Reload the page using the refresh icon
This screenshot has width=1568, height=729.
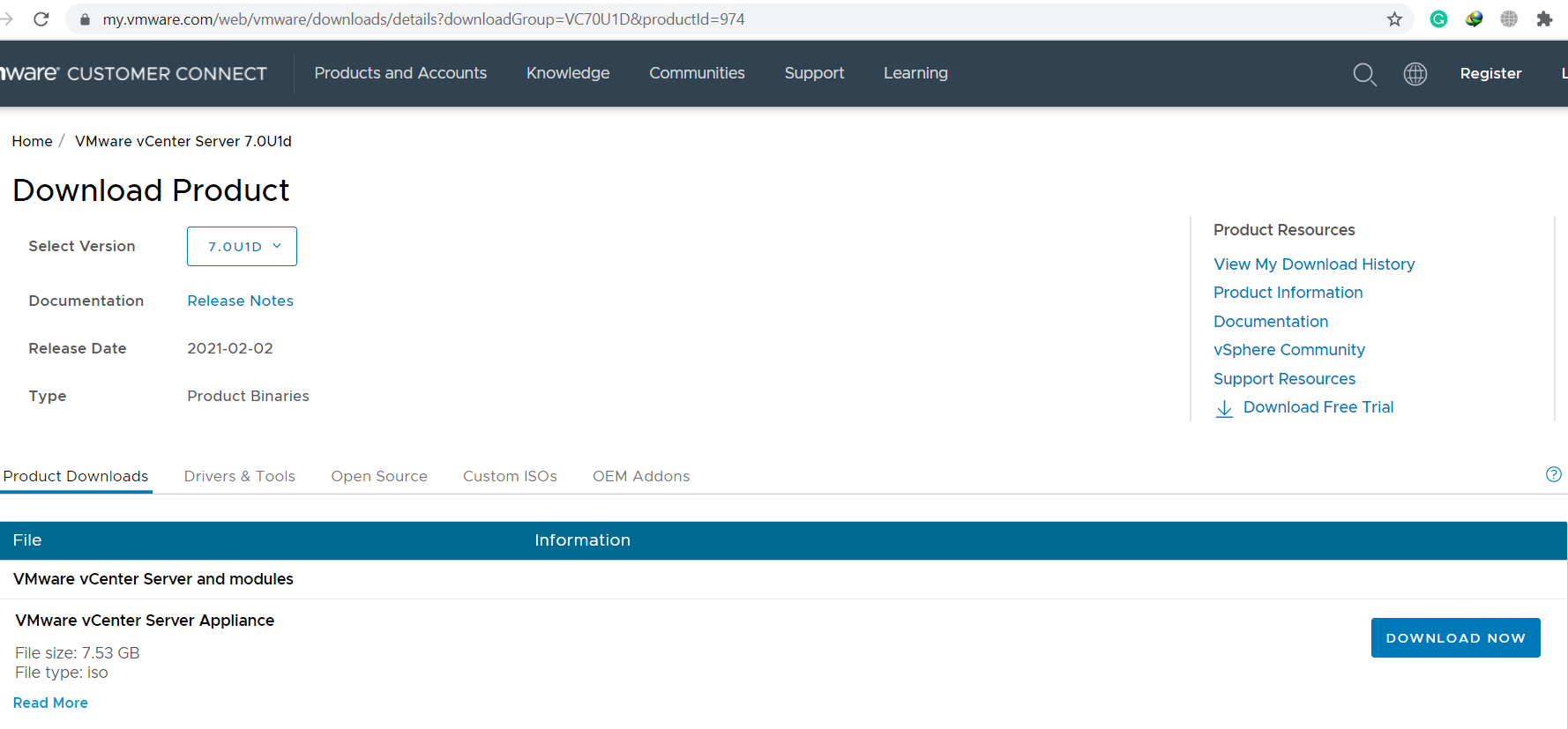tap(41, 19)
